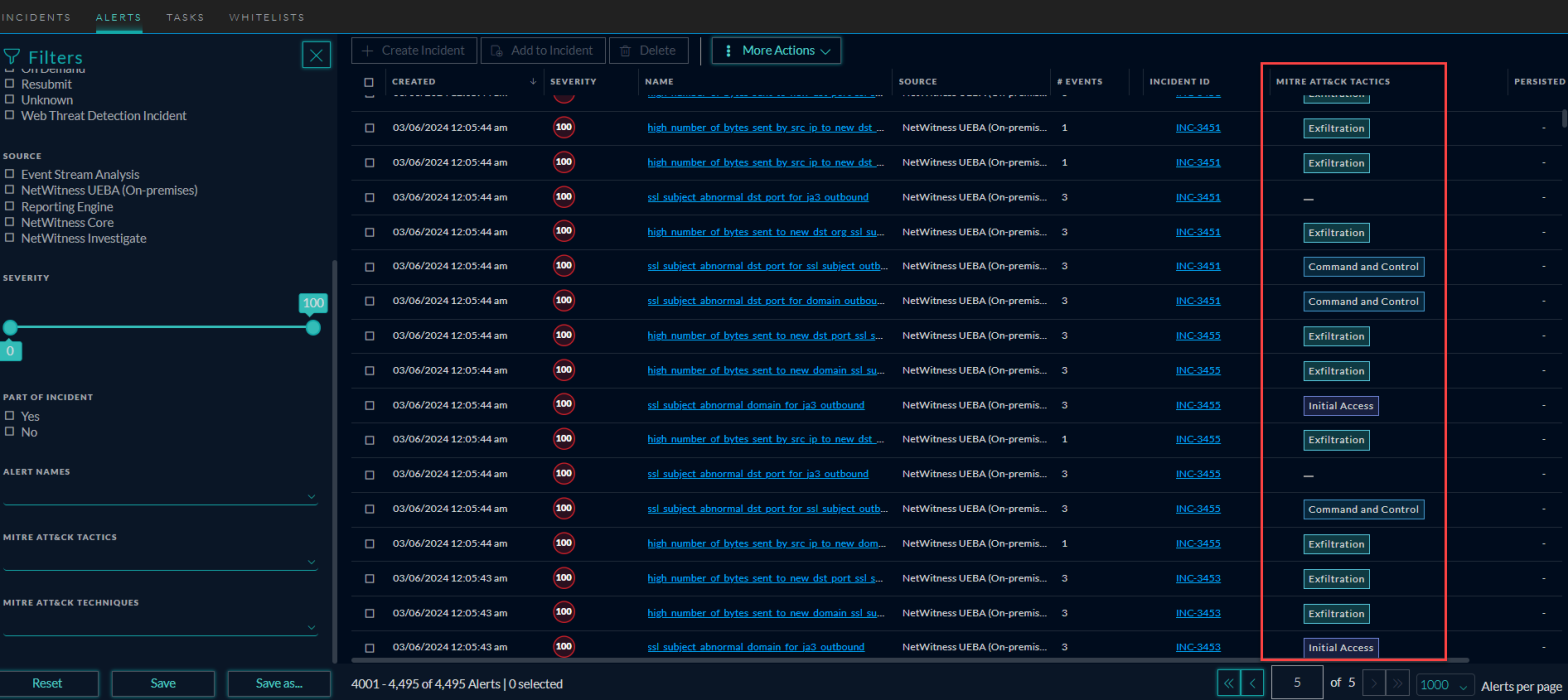1568x700 pixels.
Task: Sort by the Incident ID column header
Action: pos(1180,82)
